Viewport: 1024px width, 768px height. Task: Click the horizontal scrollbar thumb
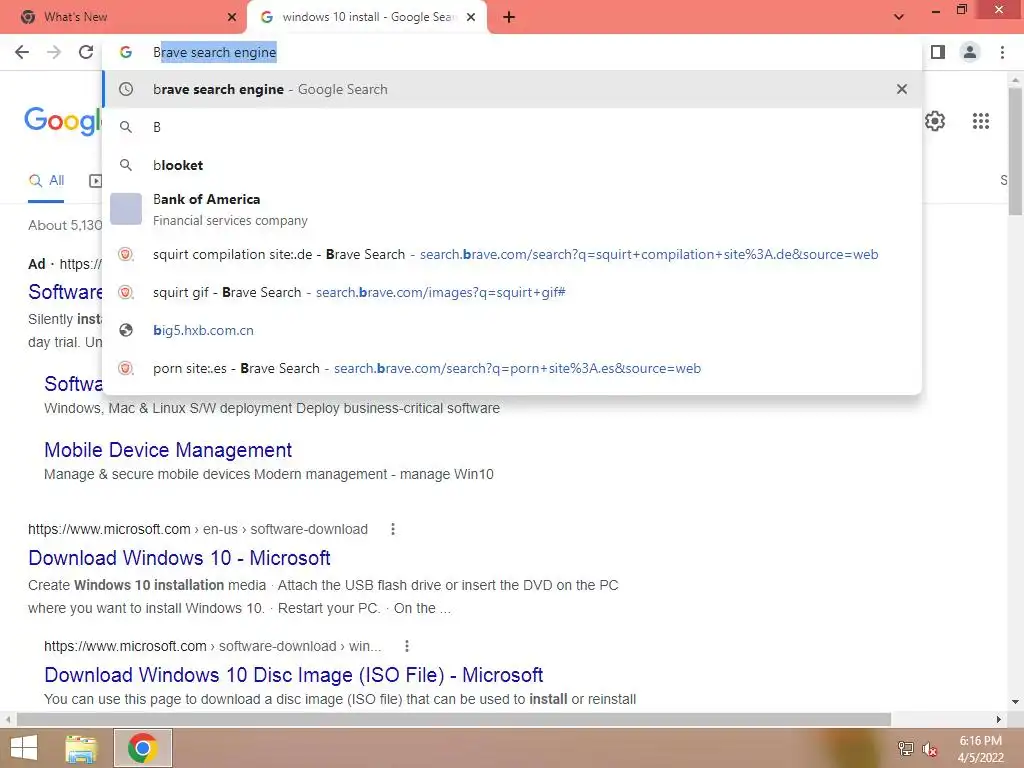click(454, 720)
